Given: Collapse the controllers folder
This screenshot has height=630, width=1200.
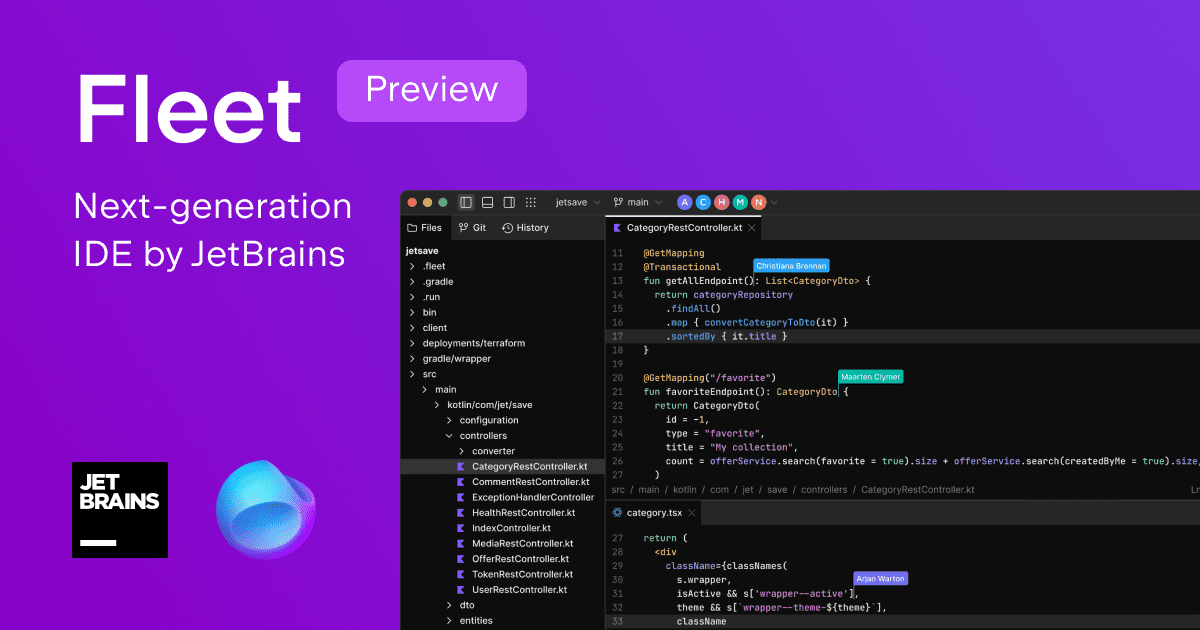Looking at the screenshot, I should coord(450,436).
